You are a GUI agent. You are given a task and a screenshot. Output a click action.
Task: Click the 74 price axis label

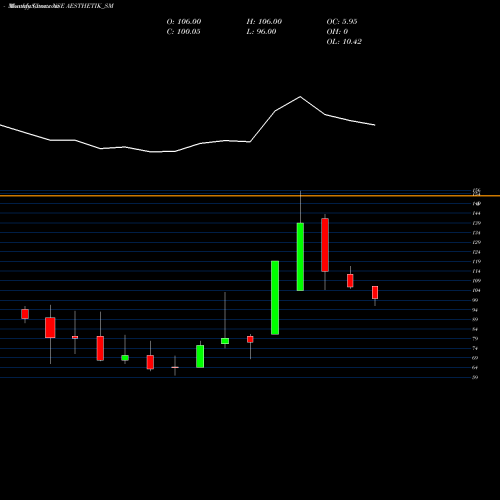tap(475, 348)
